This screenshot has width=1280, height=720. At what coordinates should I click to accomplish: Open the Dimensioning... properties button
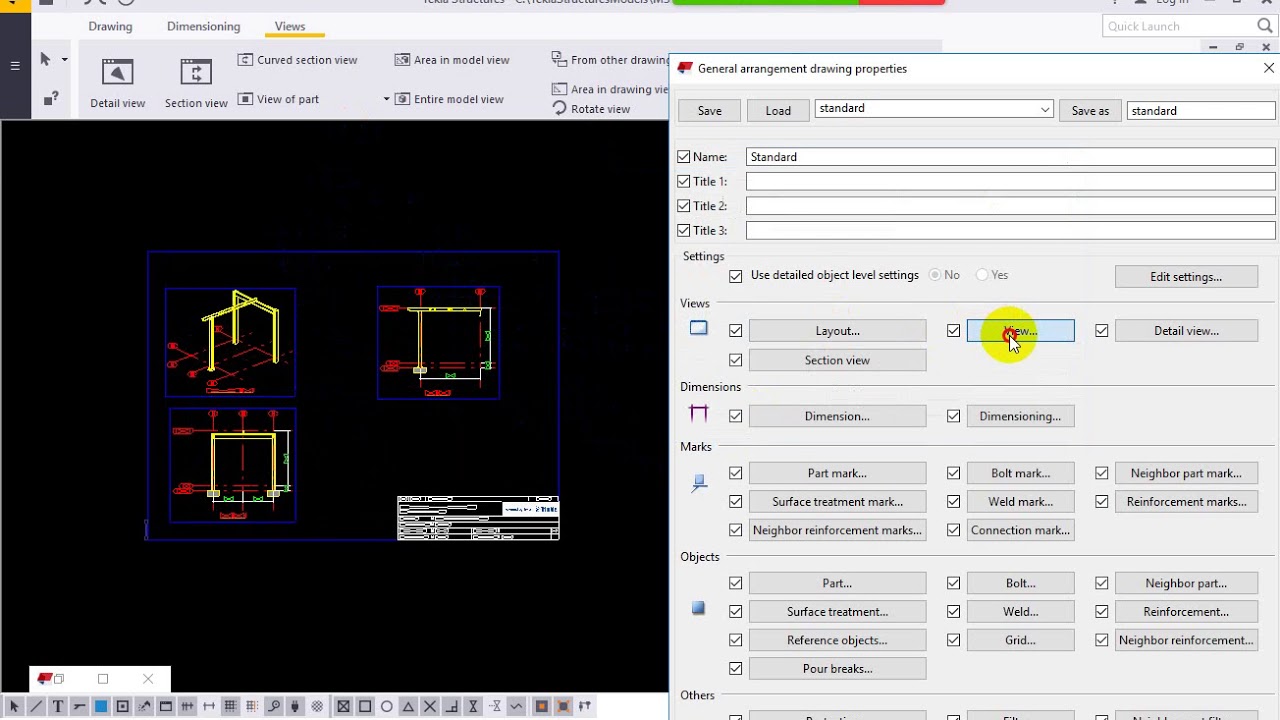[1020, 416]
